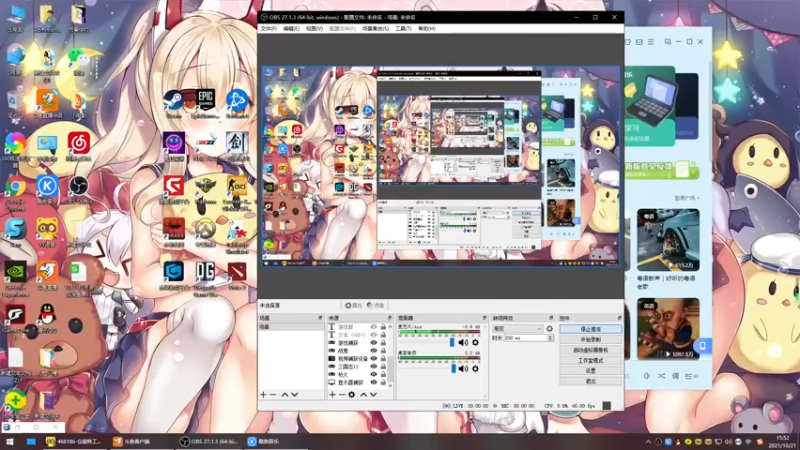Toggle lock on 显示器捕获 source
The width and height of the screenshot is (800, 450).
(383, 382)
